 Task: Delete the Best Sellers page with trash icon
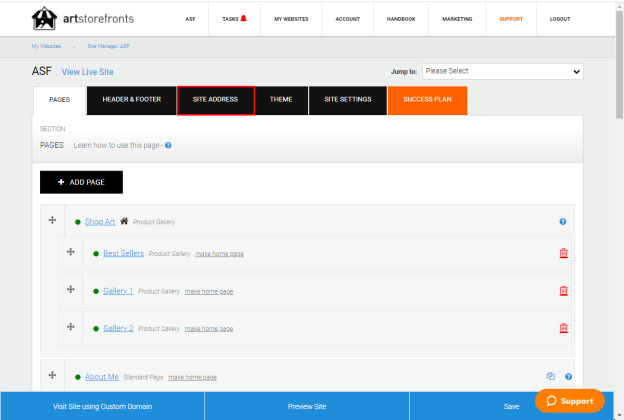coord(563,253)
